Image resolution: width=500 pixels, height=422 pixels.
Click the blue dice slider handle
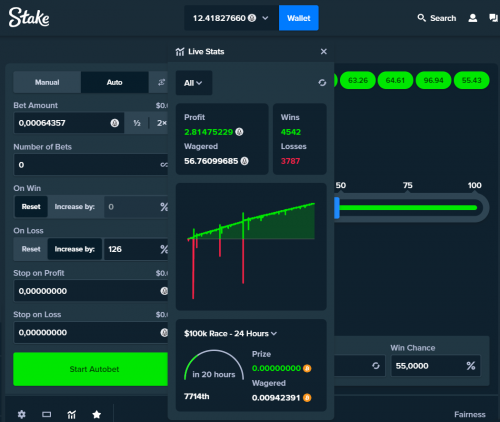tap(337, 208)
